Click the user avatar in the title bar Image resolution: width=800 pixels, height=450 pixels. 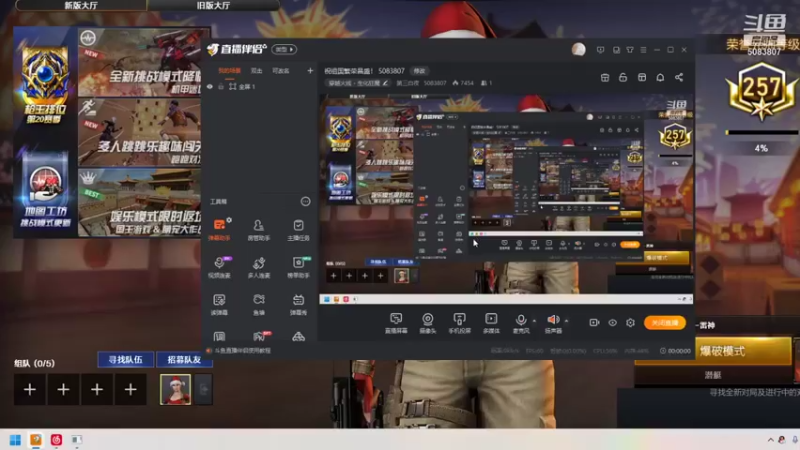point(579,49)
